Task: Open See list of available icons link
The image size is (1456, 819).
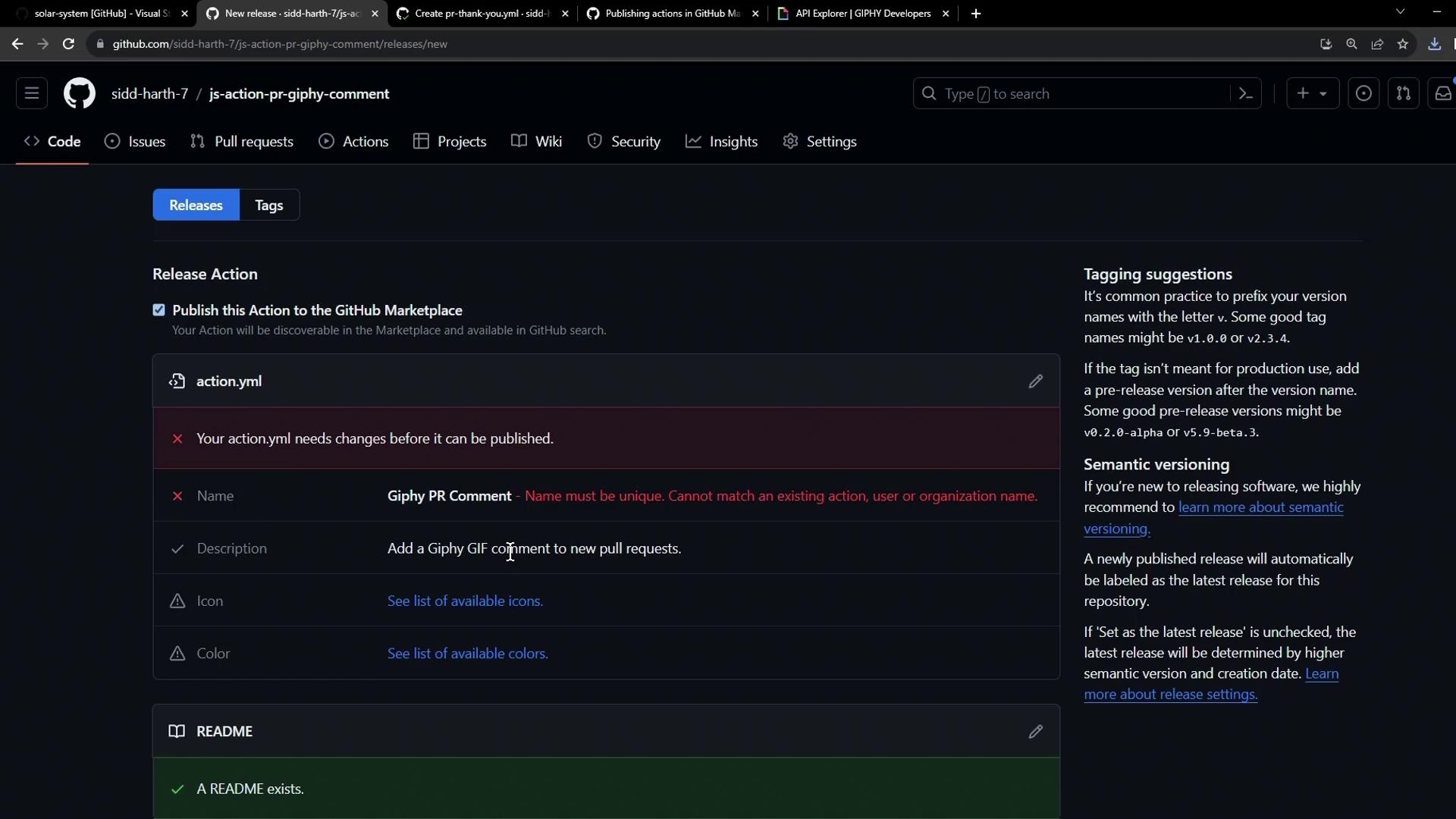Action: pyautogui.click(x=465, y=601)
